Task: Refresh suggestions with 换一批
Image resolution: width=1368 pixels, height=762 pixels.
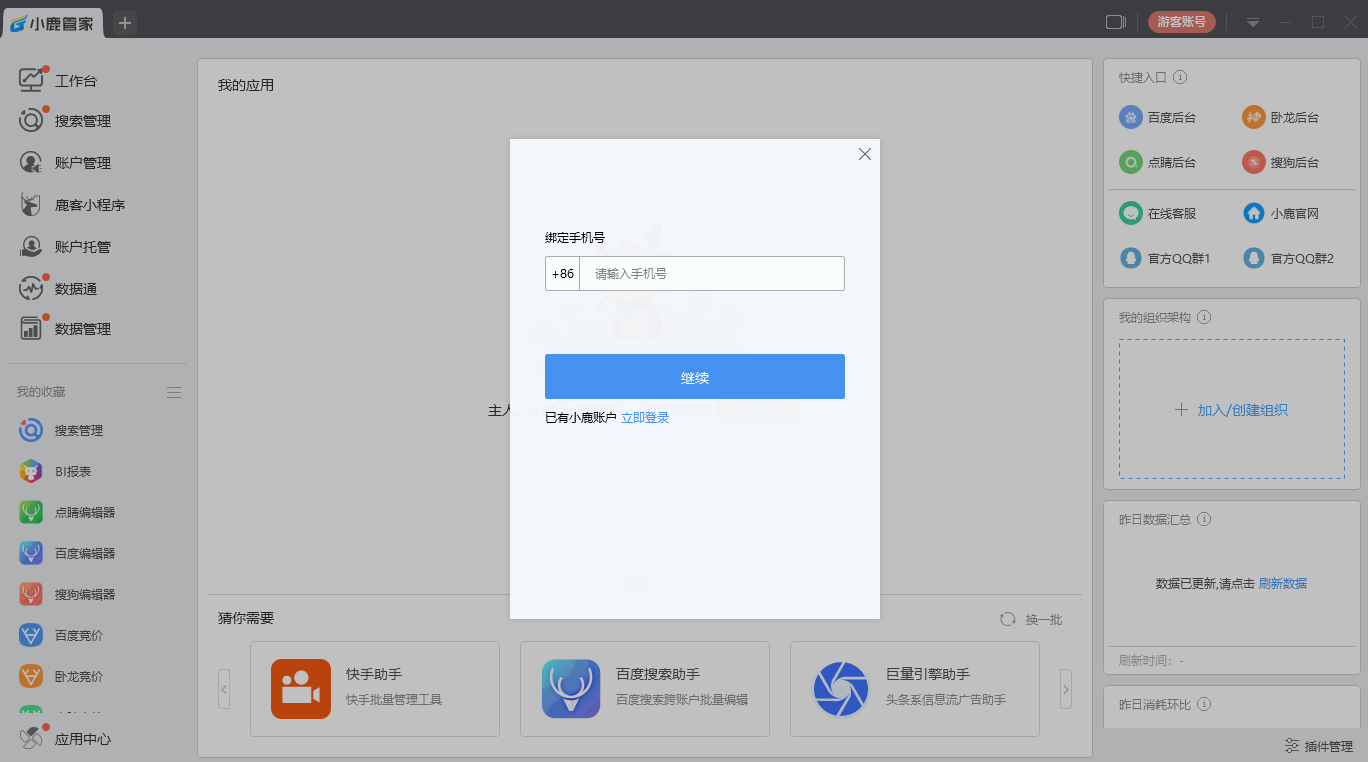Action: (1032, 620)
